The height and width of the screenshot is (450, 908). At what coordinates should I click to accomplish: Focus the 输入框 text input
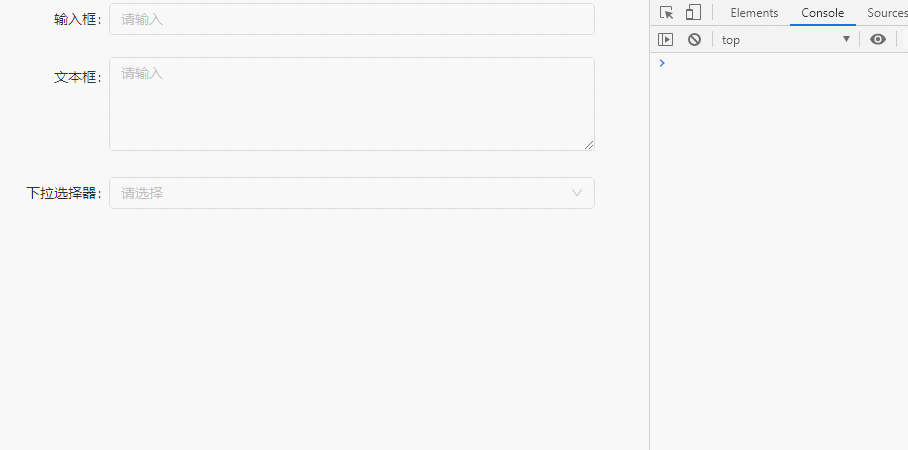pos(352,19)
